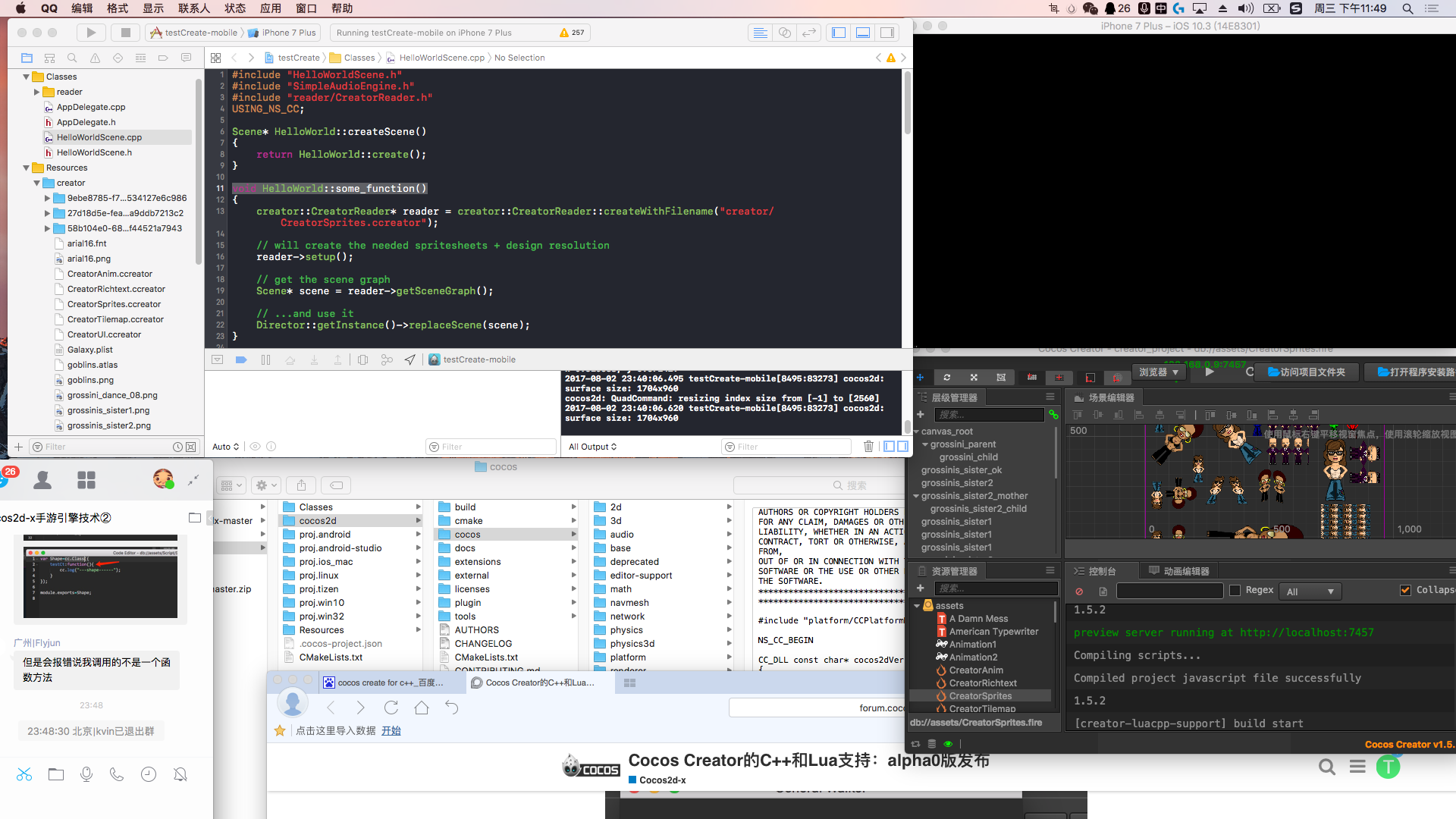Open the All log filter dropdown
Viewport: 1456px width, 819px height.
[1310, 591]
